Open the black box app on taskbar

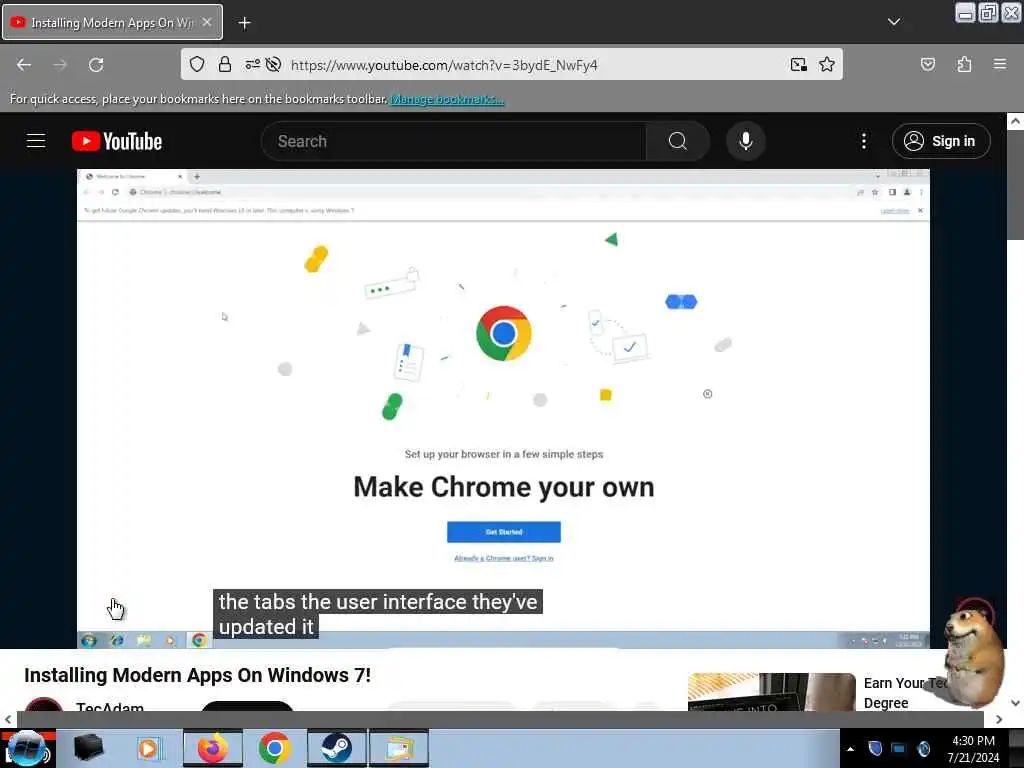pyautogui.click(x=88, y=748)
